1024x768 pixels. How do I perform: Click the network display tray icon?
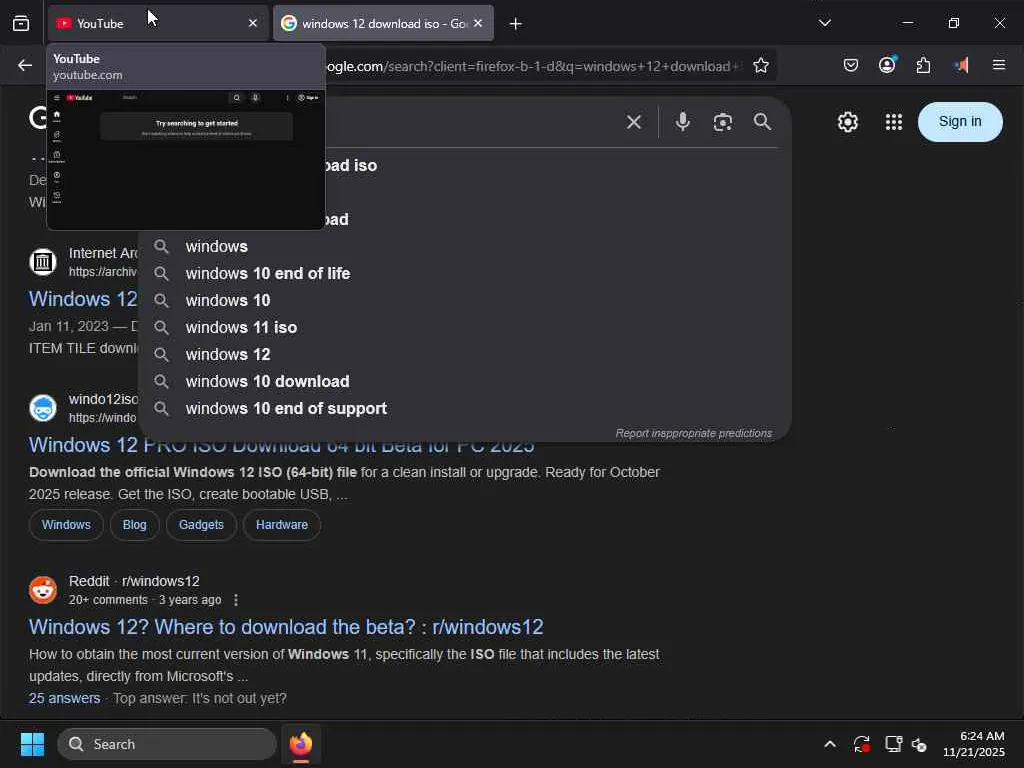(893, 744)
